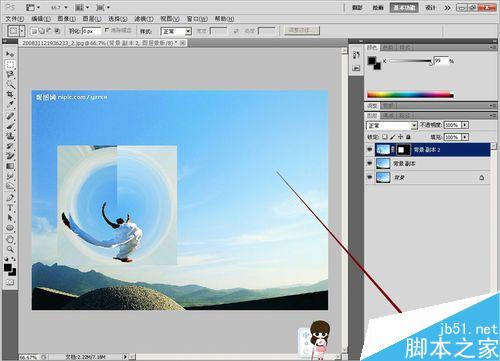500x361 pixels.
Task: Switch to the 摄影 workspace
Action: [357, 7]
